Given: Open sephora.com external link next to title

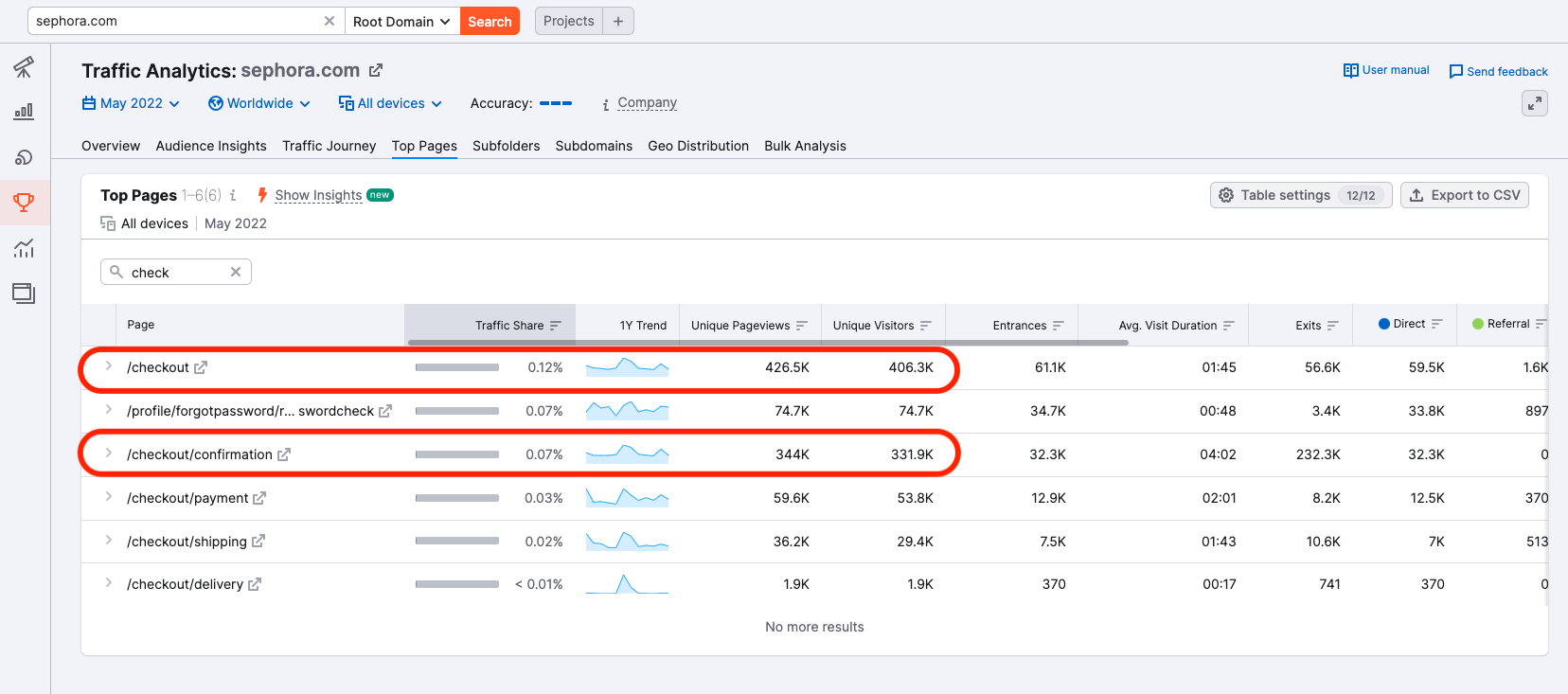Looking at the screenshot, I should coord(376,70).
